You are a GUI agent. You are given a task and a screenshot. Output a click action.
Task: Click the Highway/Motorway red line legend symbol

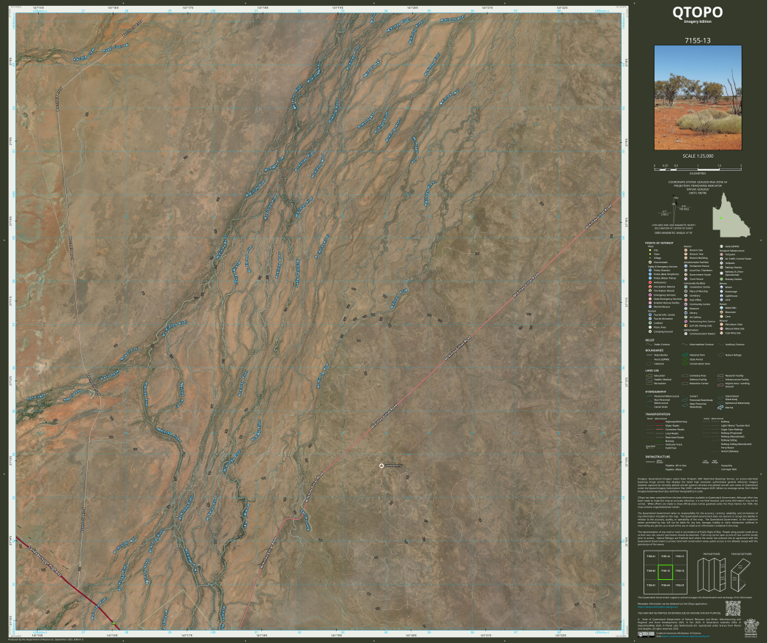click(660, 422)
